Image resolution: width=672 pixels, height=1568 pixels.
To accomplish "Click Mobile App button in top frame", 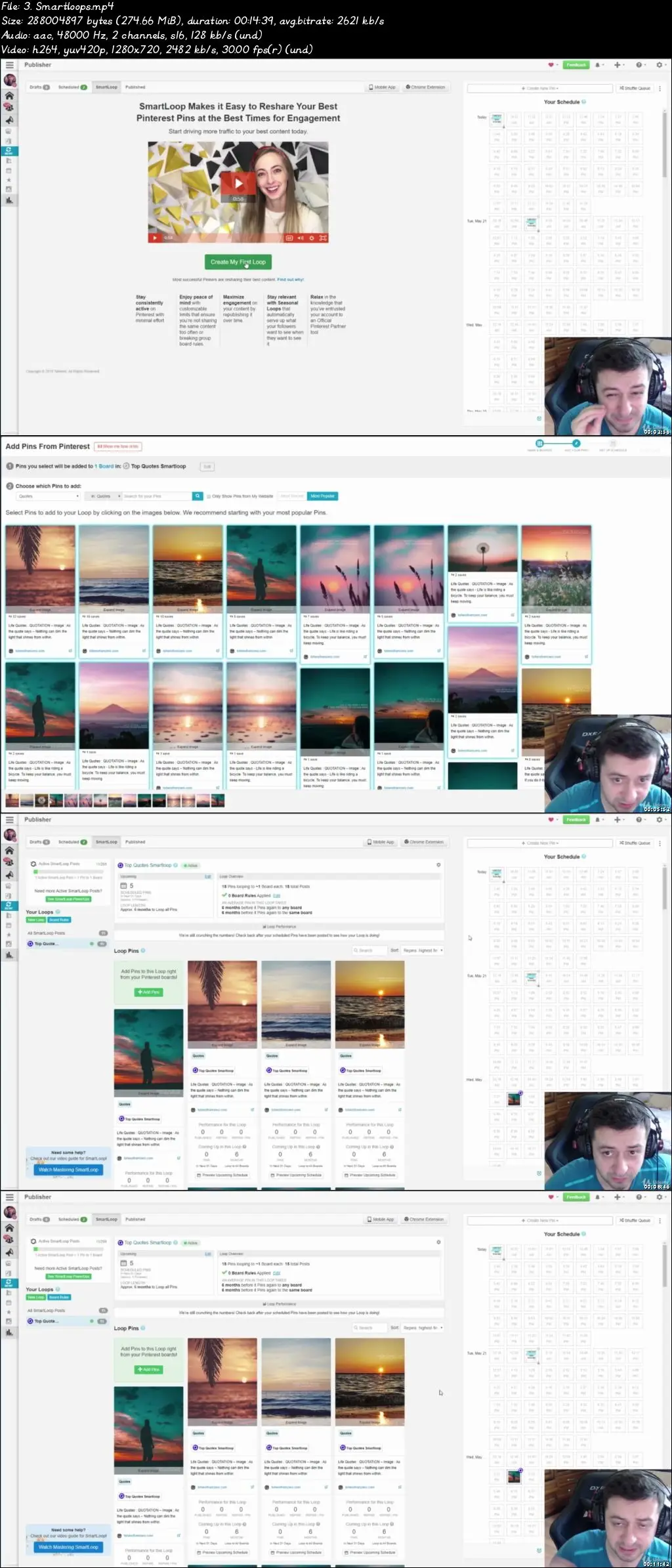I will [x=383, y=87].
